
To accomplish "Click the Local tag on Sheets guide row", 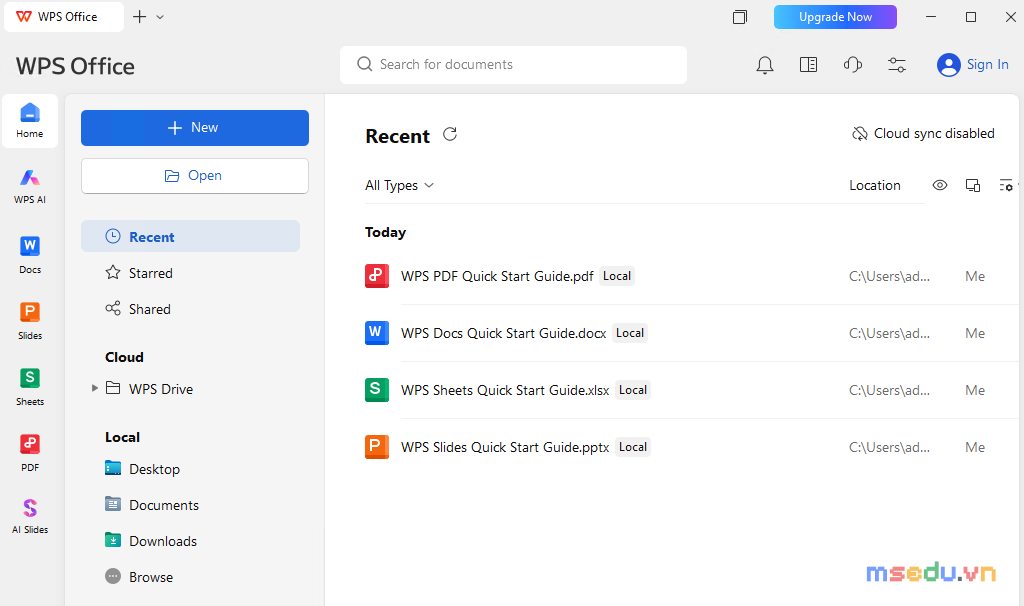I will 633,390.
